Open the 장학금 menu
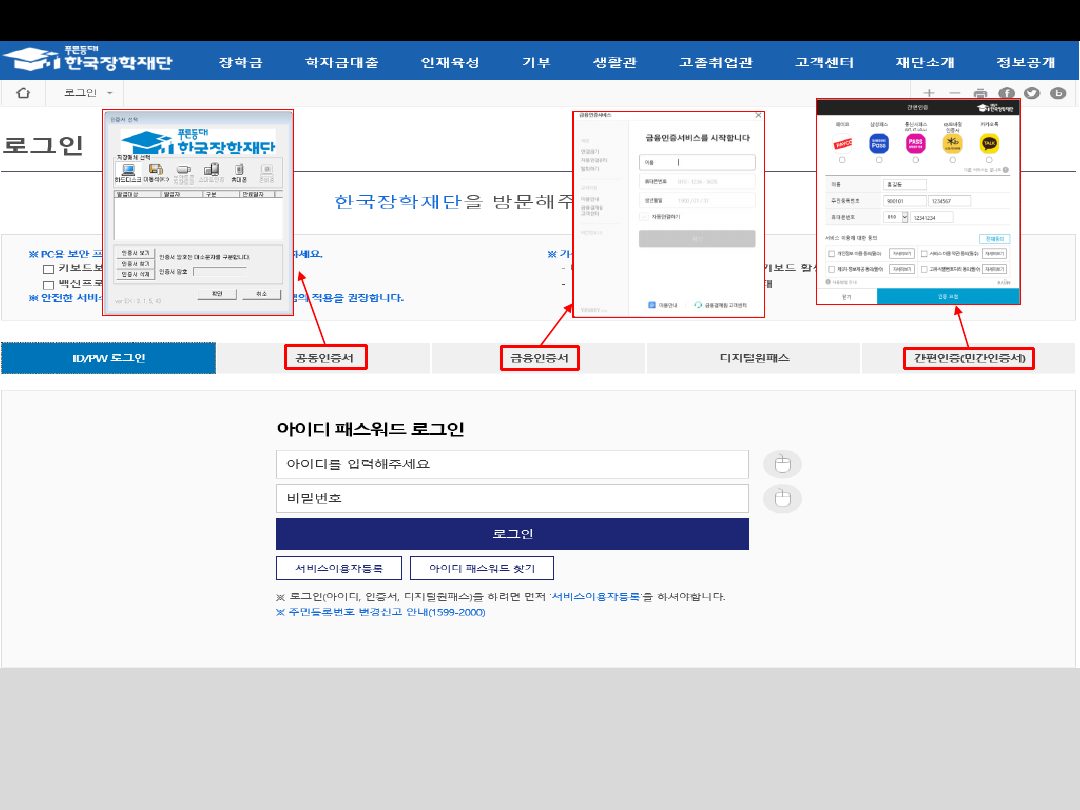 click(240, 62)
